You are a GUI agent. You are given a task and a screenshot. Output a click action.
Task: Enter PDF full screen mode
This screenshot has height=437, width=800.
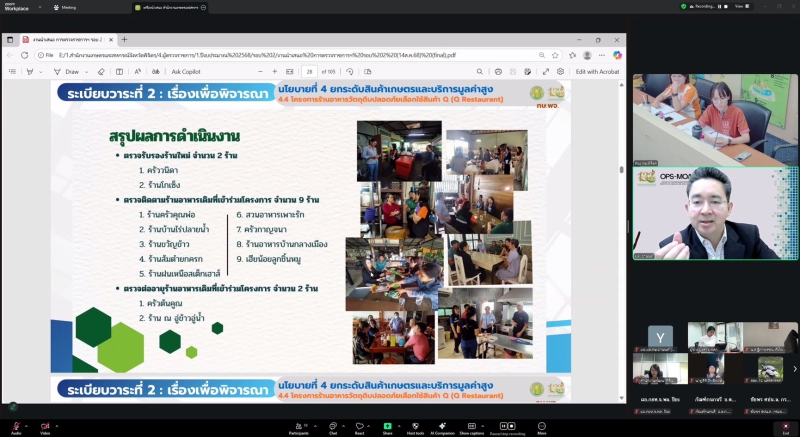pos(545,72)
